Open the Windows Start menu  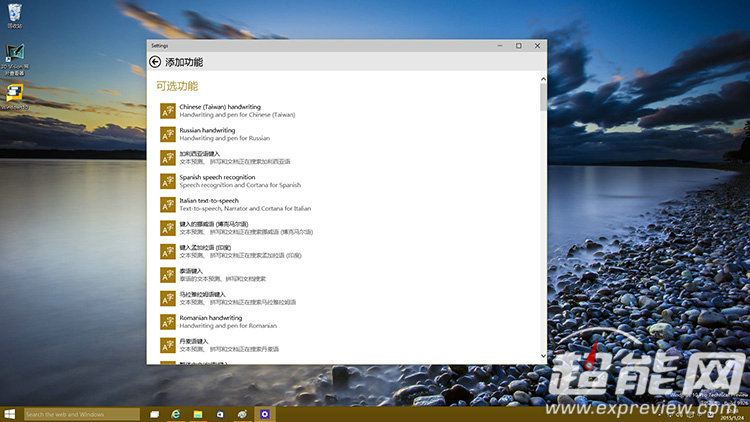(x=10, y=414)
